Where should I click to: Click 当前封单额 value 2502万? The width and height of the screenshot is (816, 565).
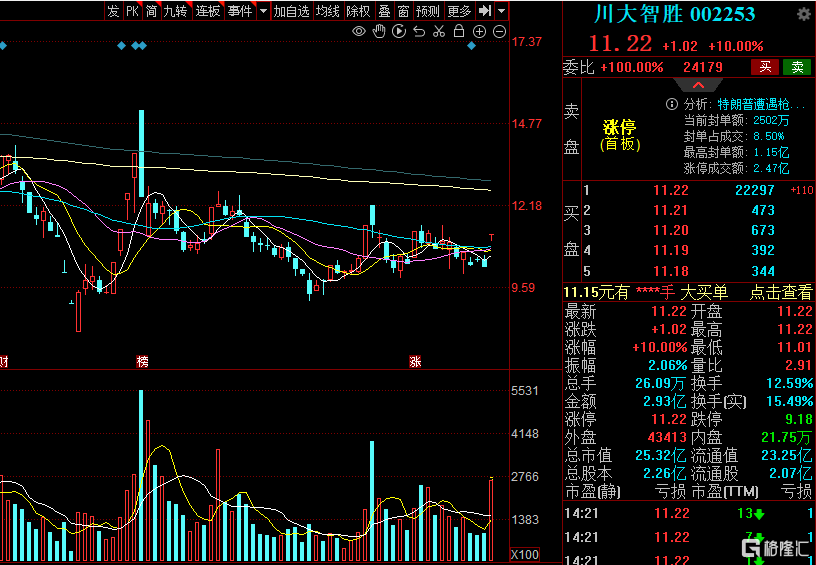pos(771,120)
